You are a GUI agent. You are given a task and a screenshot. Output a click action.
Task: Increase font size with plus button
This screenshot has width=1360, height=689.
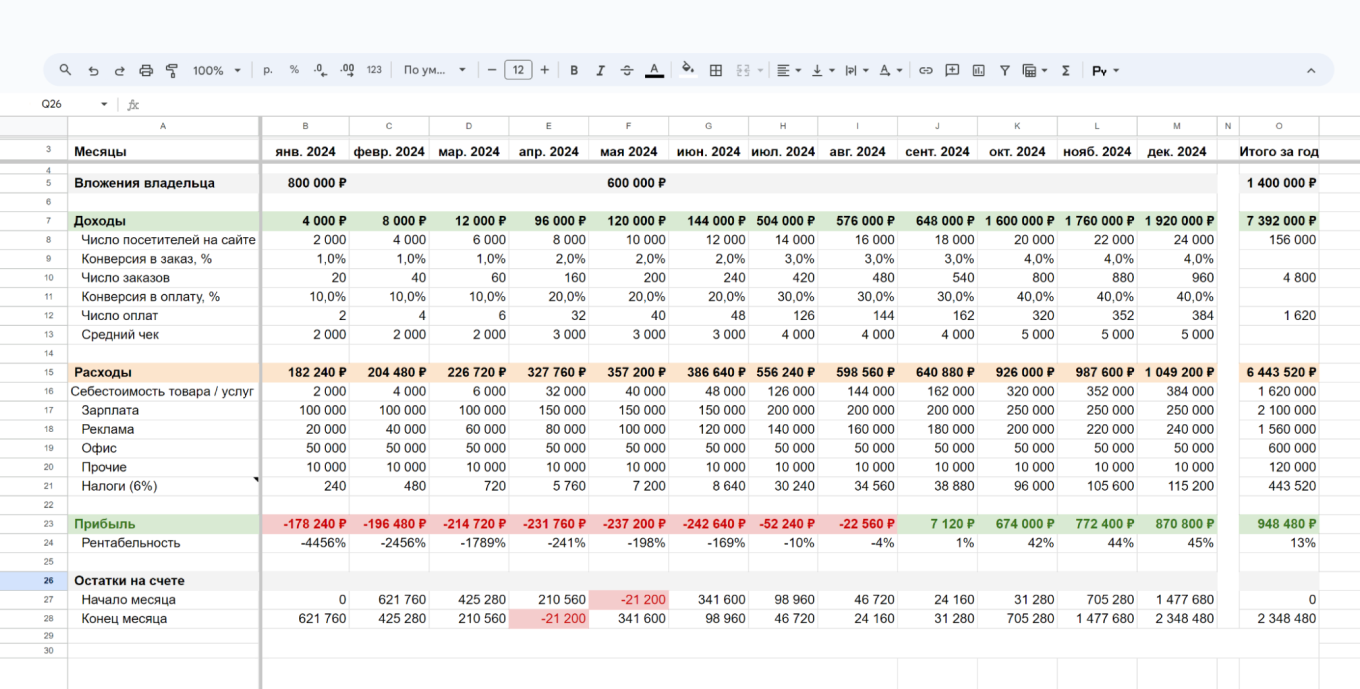click(544, 70)
